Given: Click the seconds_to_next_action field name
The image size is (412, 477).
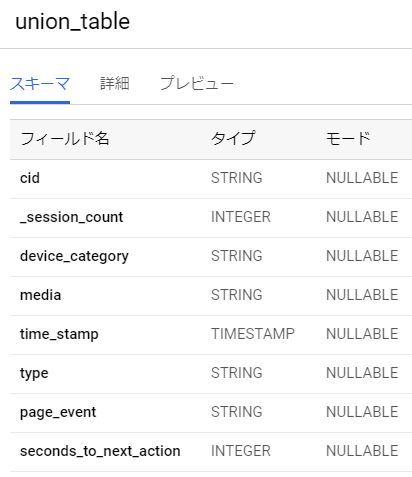Looking at the screenshot, I should click(x=100, y=451).
